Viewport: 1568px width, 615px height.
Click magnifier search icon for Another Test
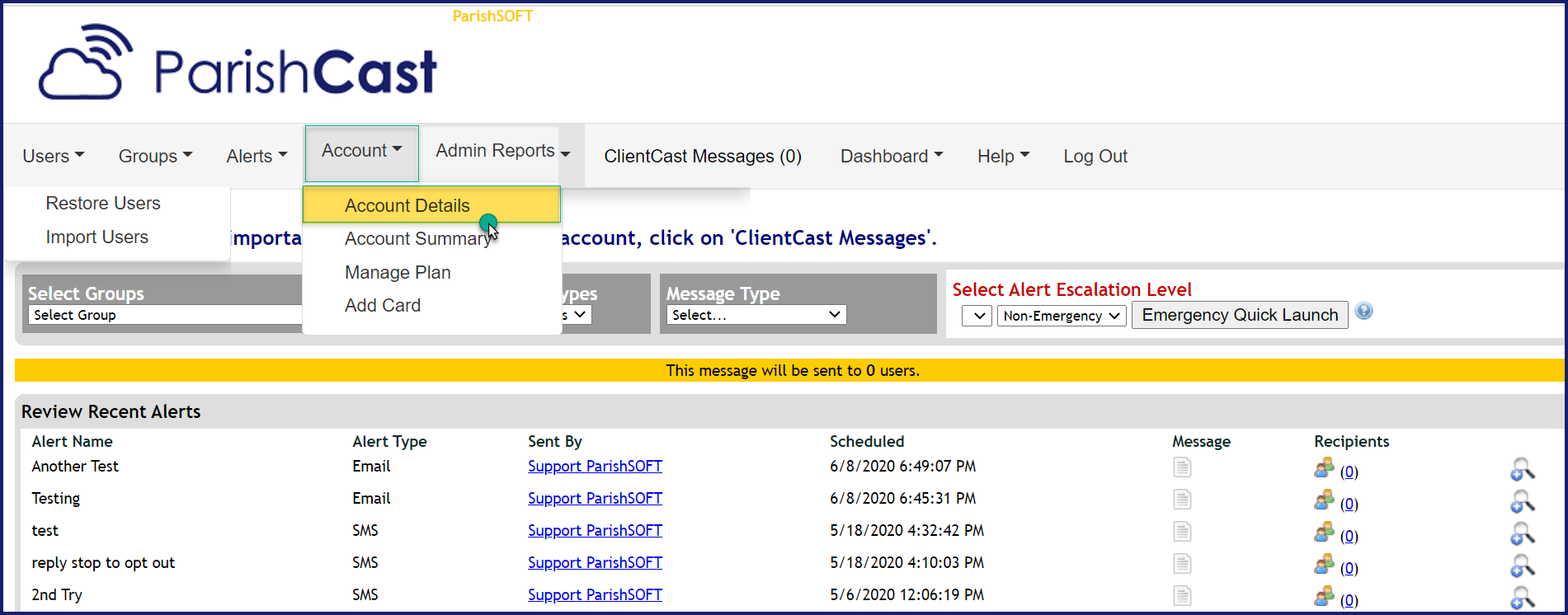click(x=1522, y=470)
